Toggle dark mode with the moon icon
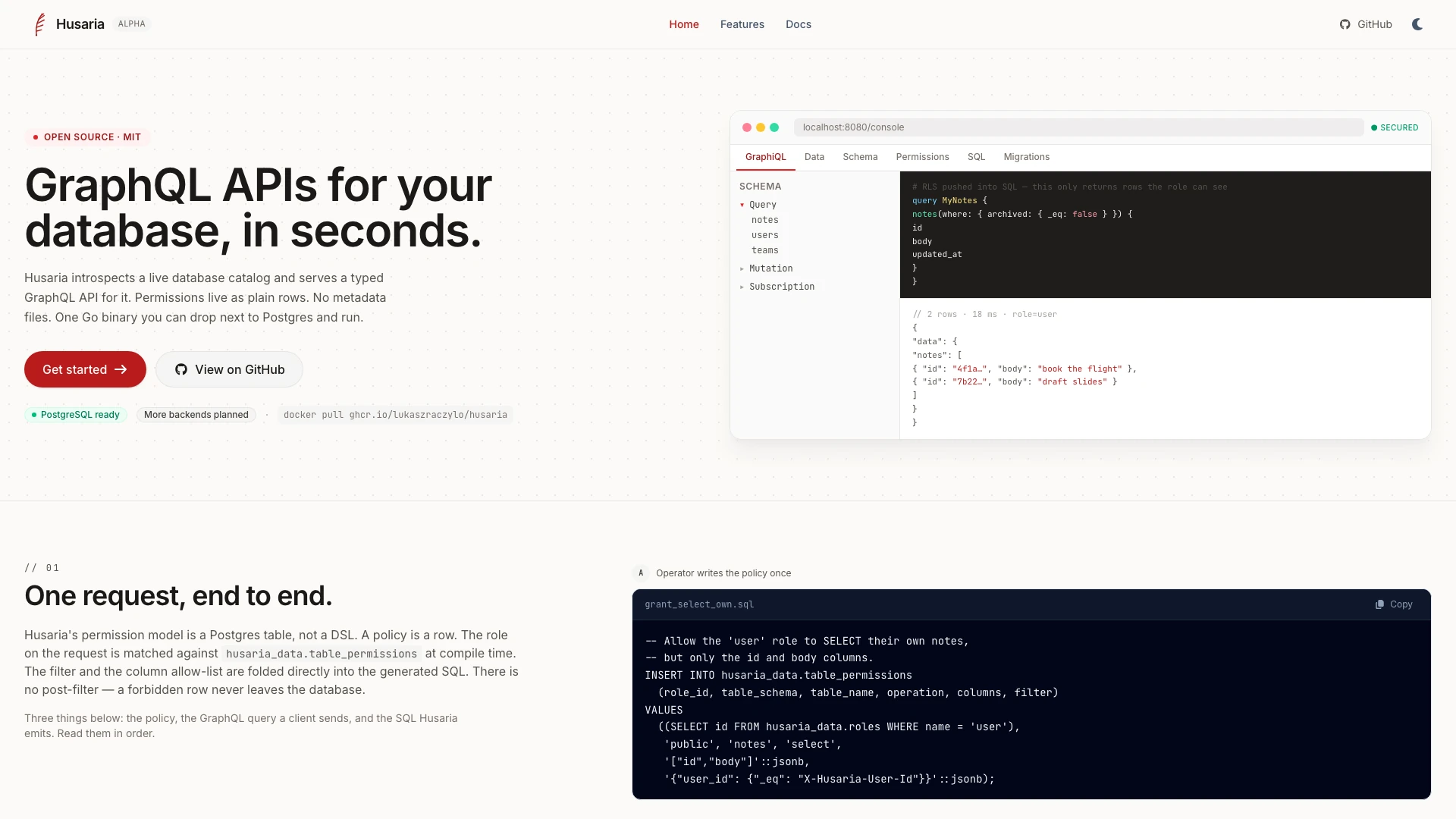This screenshot has width=1456, height=819. (x=1417, y=24)
